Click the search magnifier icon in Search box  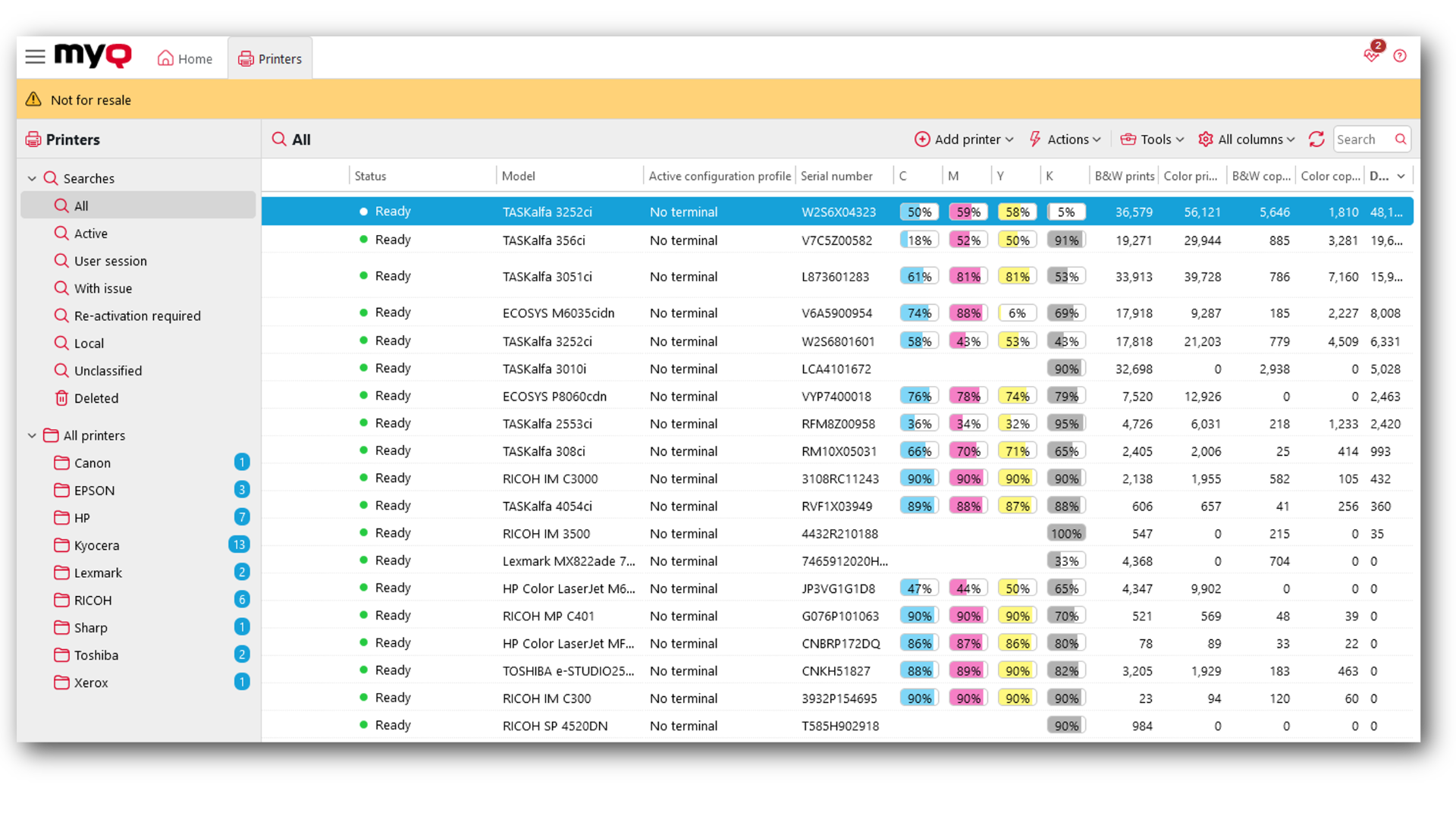point(1401,140)
